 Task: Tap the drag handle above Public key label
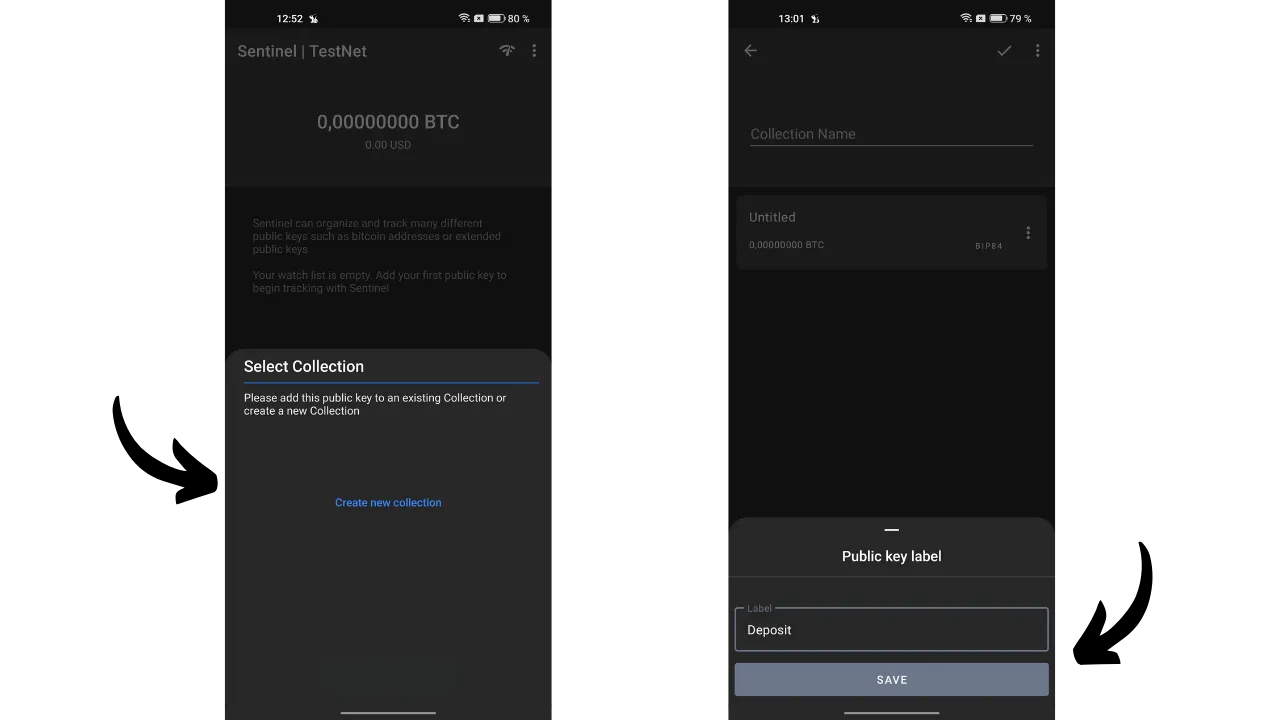click(891, 530)
